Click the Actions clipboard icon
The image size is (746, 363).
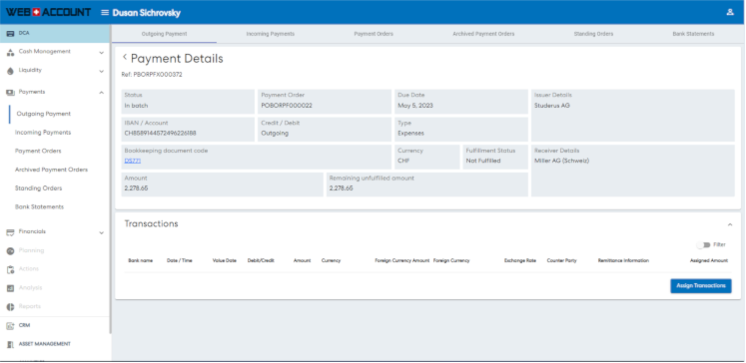[x=10, y=269]
